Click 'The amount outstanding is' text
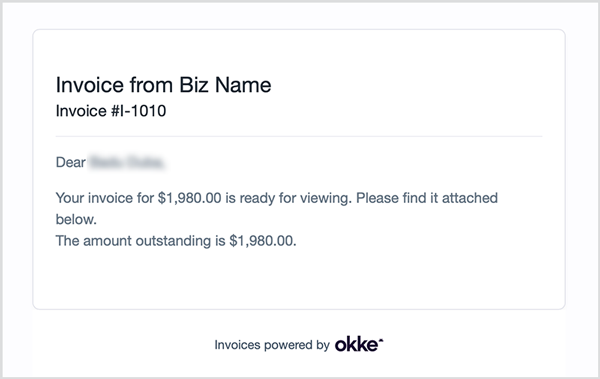The image size is (600, 379). point(140,241)
